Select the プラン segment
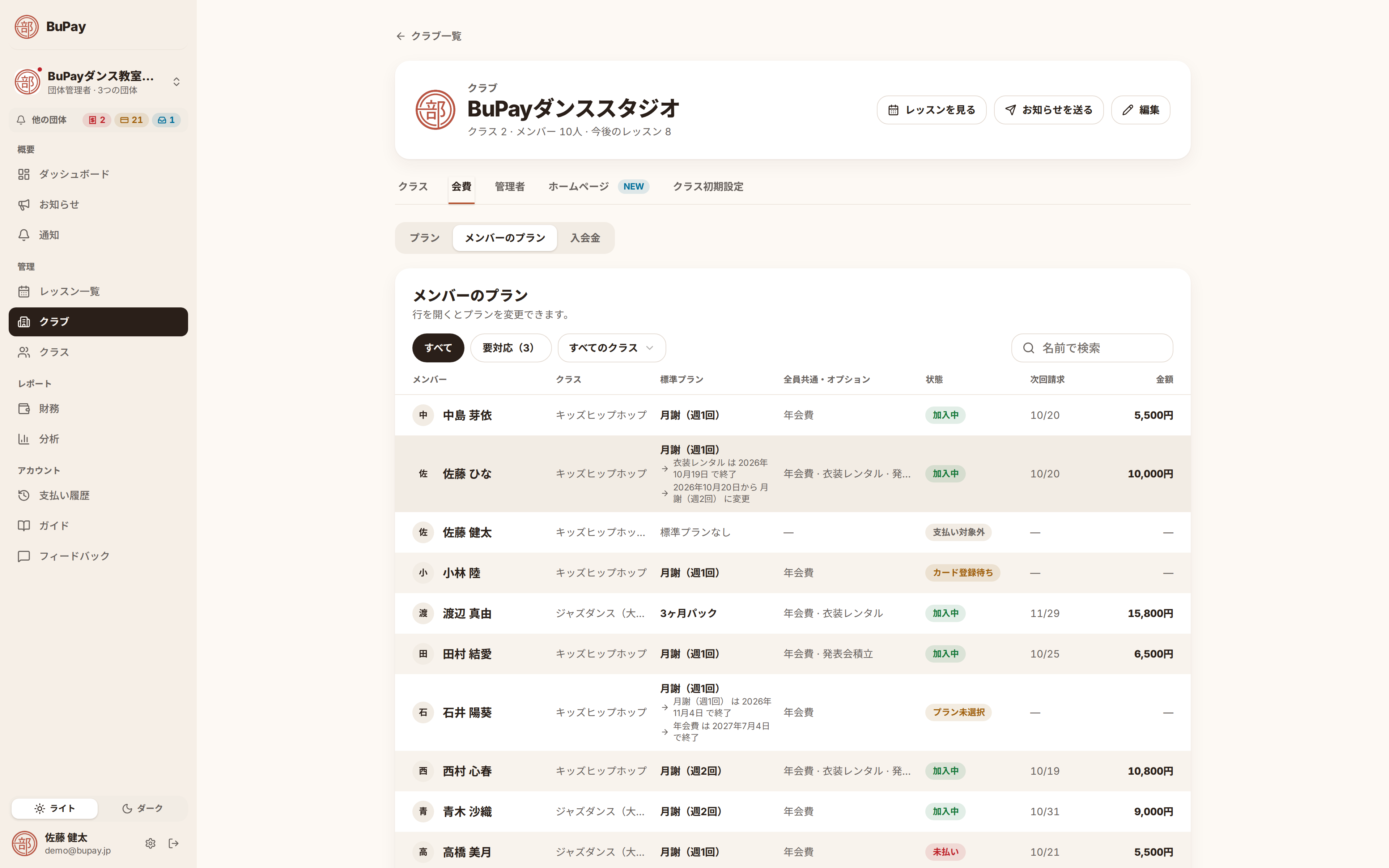1389x868 pixels. (x=425, y=238)
